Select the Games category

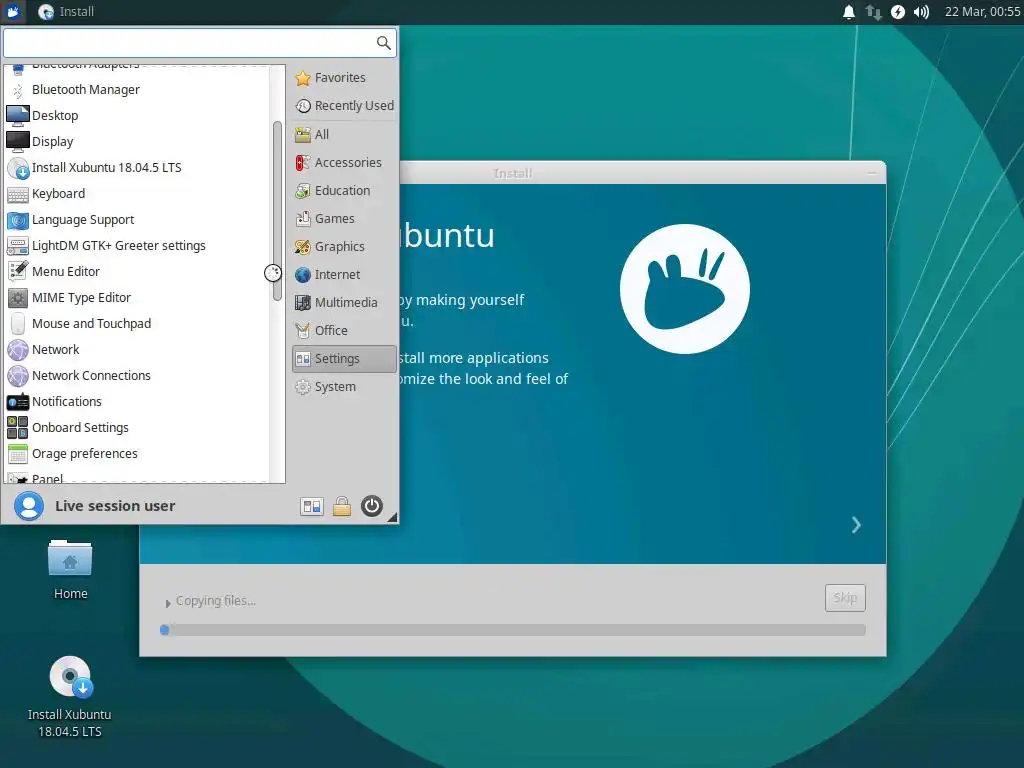344,219
